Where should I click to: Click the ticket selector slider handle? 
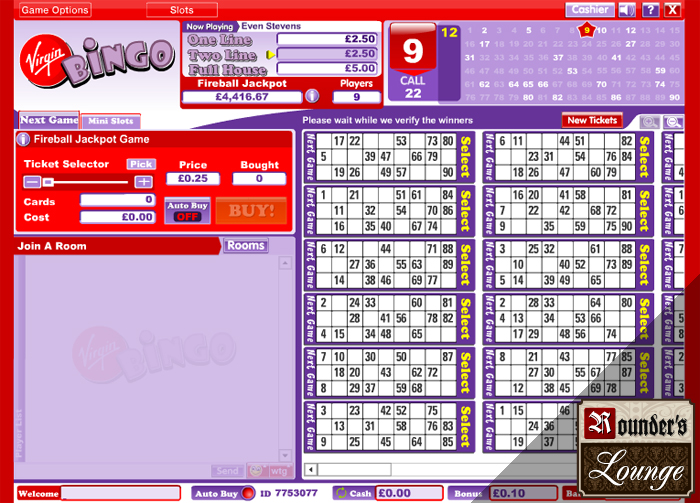pyautogui.click(x=48, y=182)
